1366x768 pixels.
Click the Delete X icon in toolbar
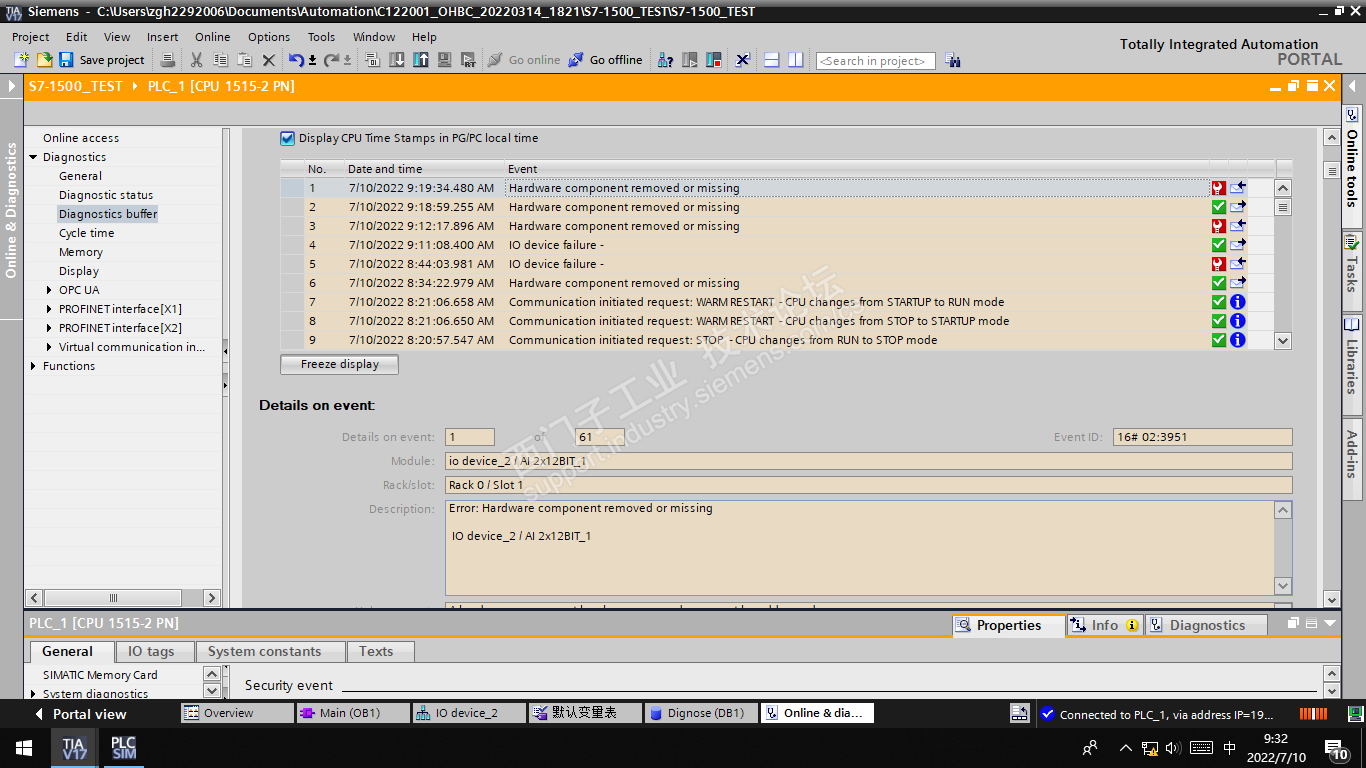point(268,60)
